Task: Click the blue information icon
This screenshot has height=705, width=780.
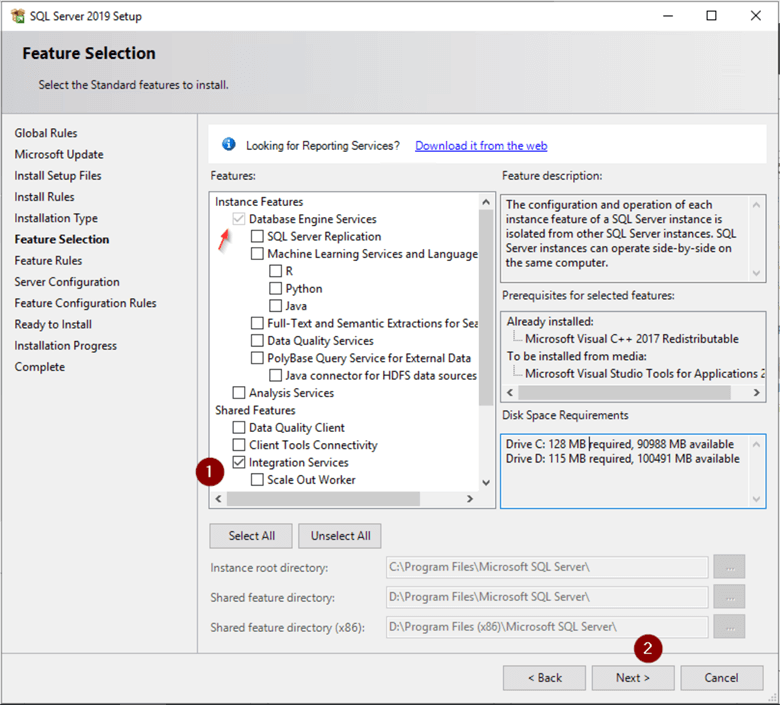Action: 229,145
